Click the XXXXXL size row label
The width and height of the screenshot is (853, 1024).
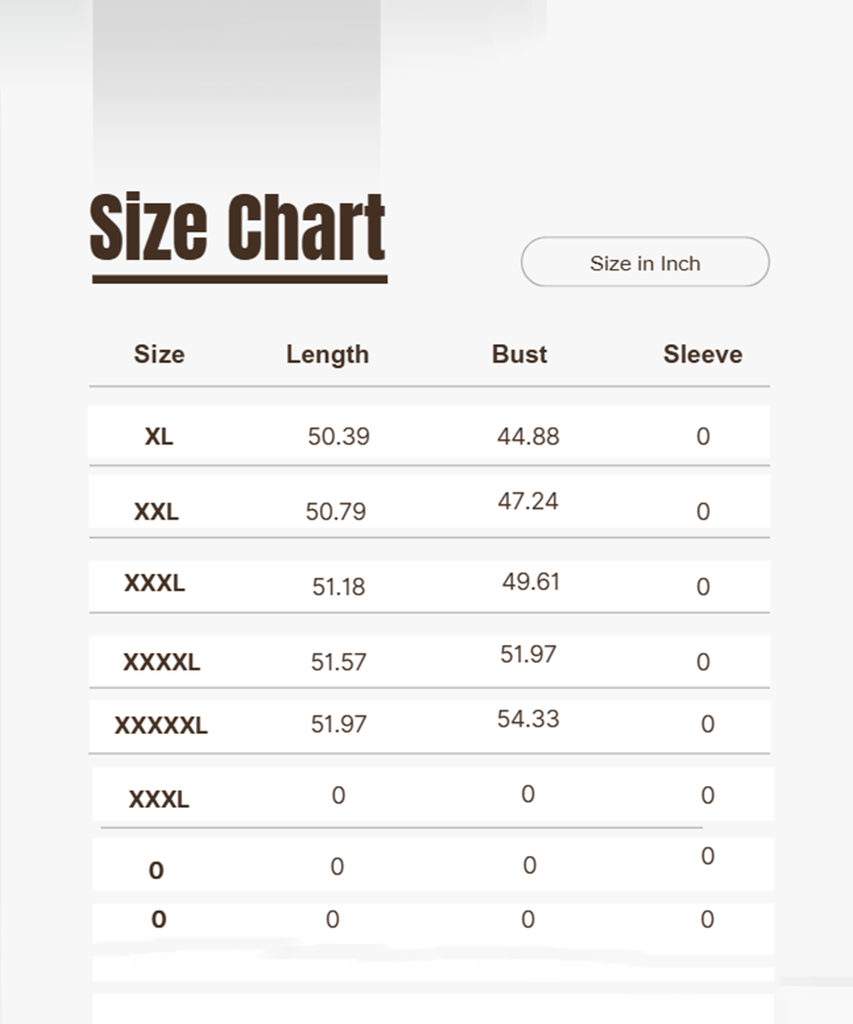(161, 725)
